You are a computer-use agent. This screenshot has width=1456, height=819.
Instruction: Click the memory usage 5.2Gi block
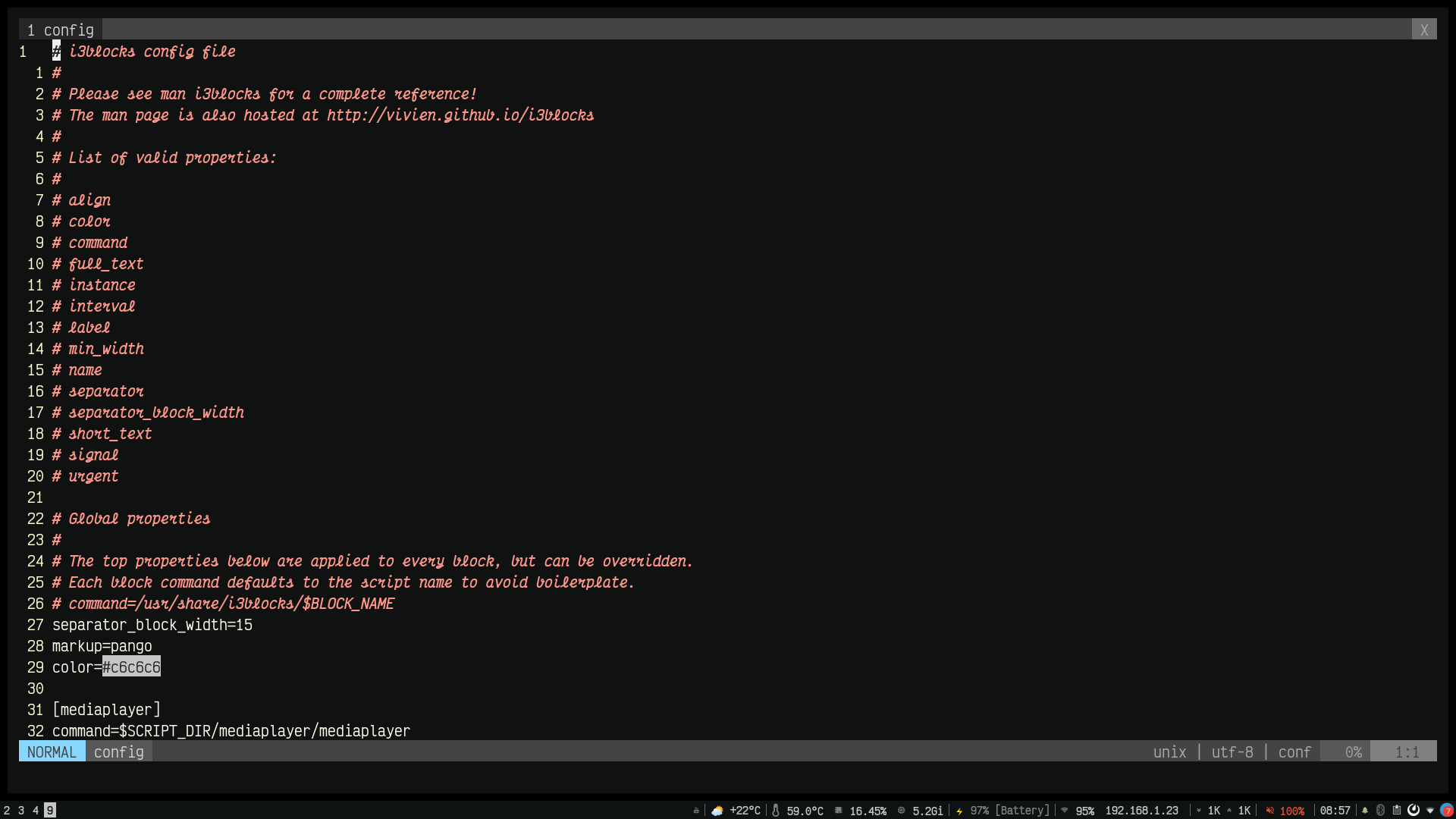pyautogui.click(x=927, y=811)
